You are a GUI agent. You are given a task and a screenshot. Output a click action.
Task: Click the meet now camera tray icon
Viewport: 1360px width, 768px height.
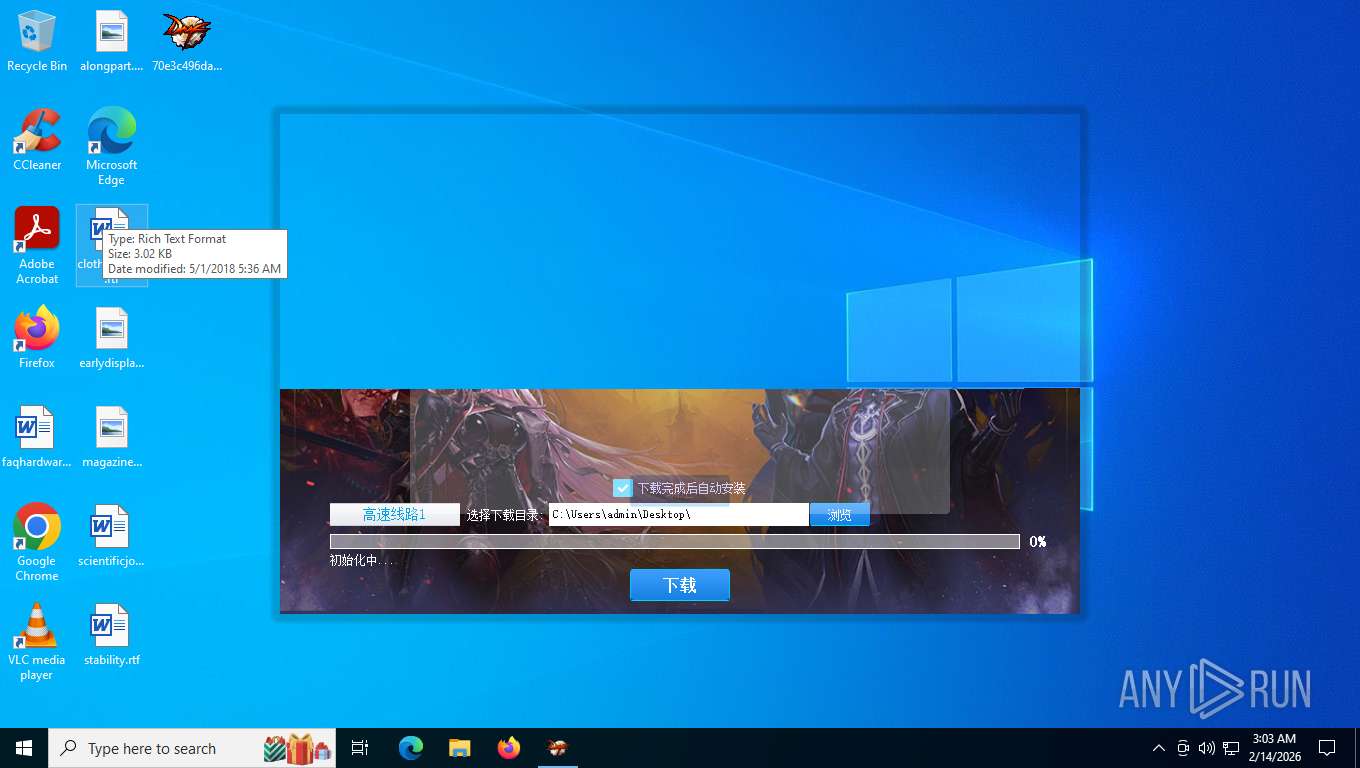pos(1183,748)
